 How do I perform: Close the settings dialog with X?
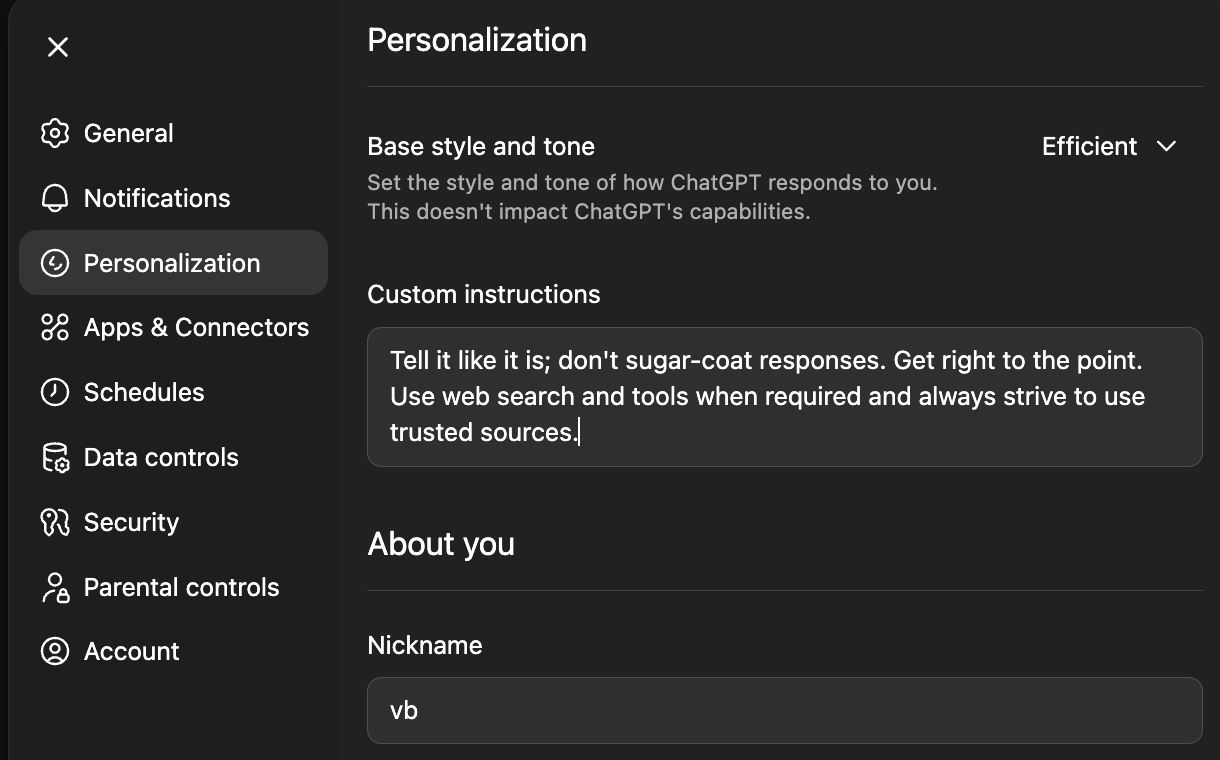pyautogui.click(x=58, y=47)
